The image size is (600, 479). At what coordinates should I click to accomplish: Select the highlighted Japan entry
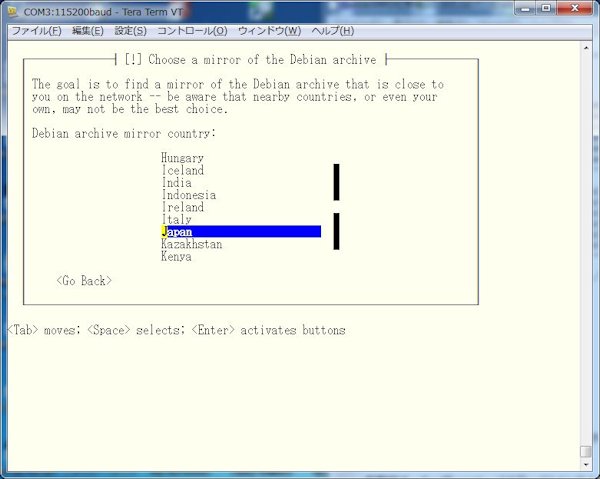[x=241, y=231]
